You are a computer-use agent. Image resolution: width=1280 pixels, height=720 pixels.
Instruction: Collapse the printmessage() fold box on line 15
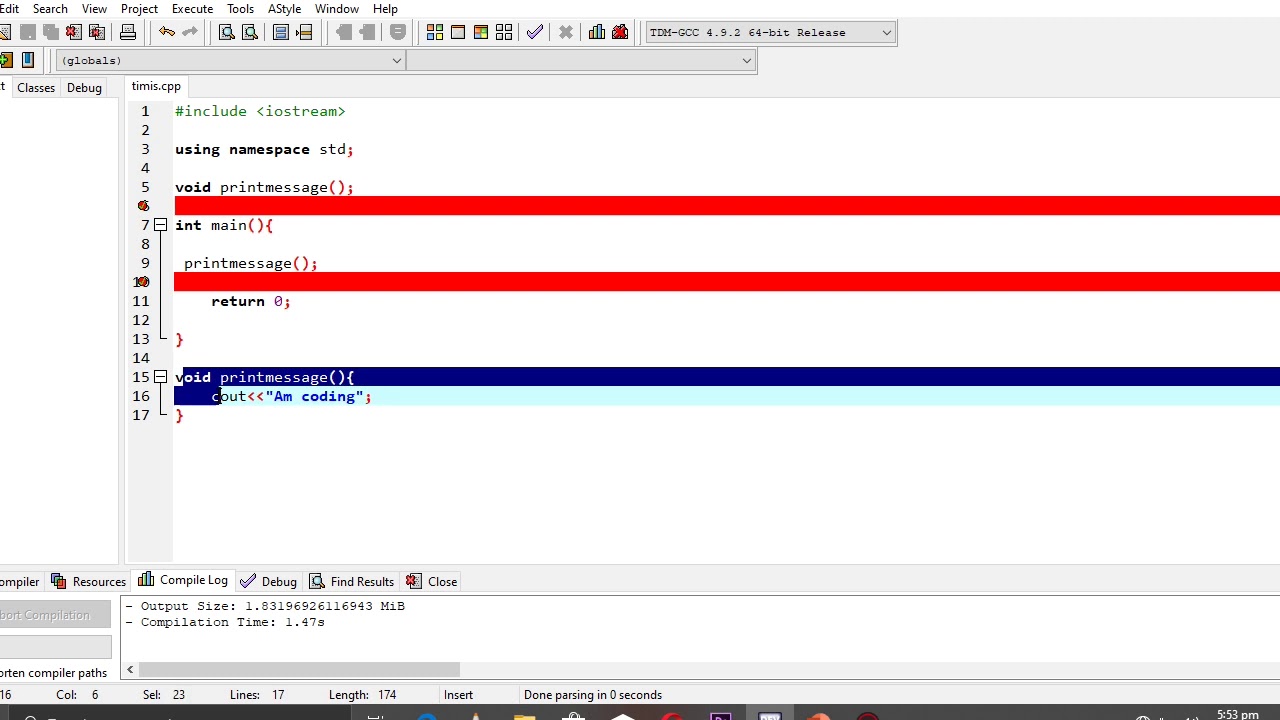click(160, 377)
